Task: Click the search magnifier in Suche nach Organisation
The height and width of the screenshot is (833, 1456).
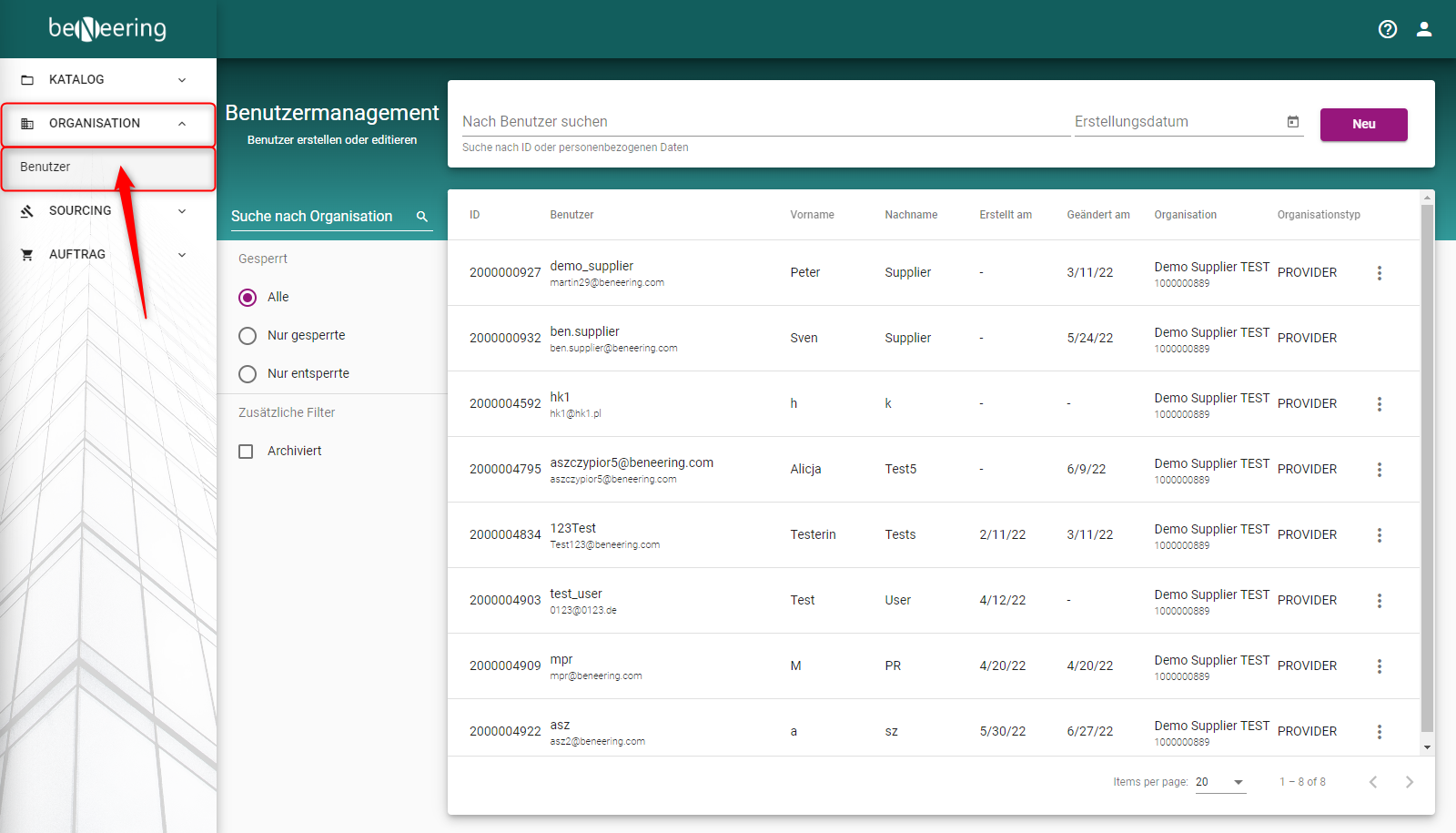Action: pyautogui.click(x=422, y=217)
